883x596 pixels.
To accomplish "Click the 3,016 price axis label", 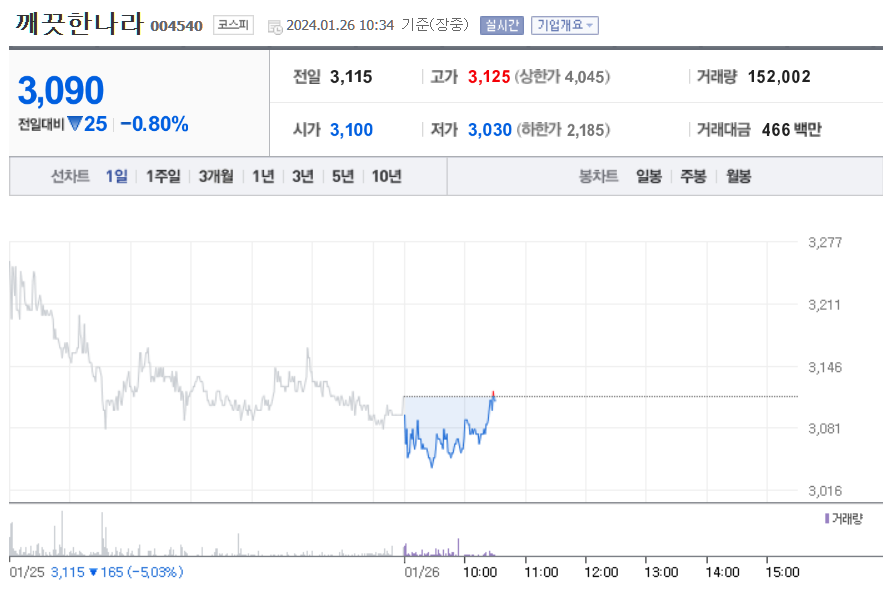I will point(825,491).
